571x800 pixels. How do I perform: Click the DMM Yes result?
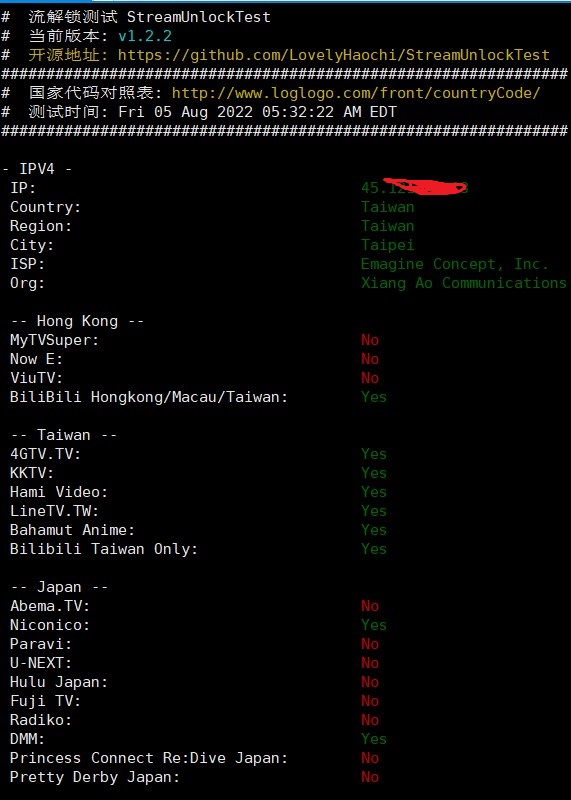point(374,739)
